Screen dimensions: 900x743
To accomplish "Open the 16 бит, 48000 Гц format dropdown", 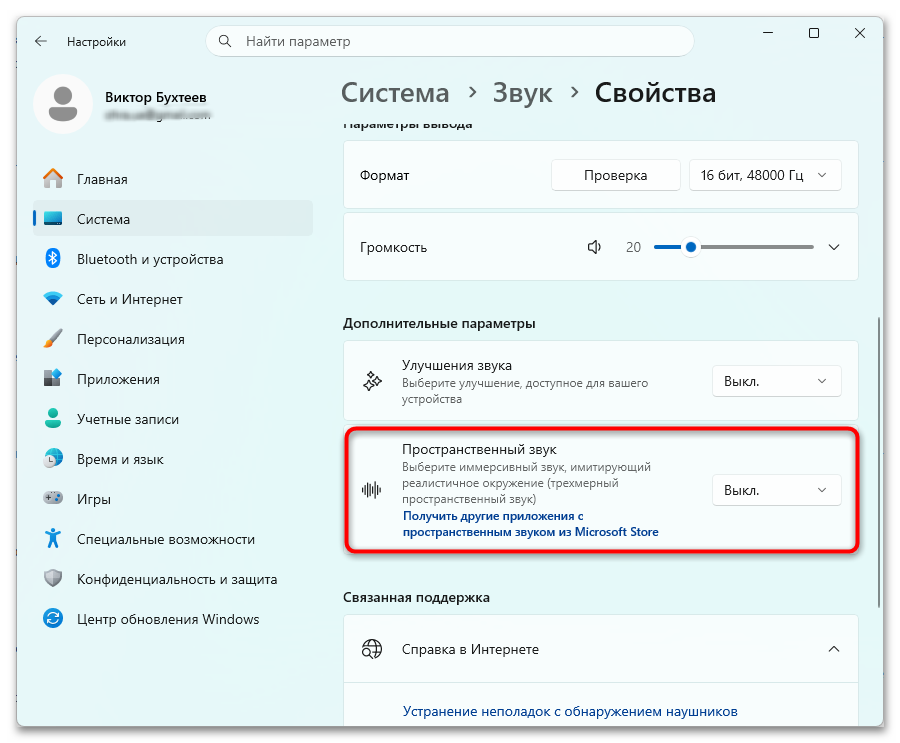I will [x=765, y=175].
